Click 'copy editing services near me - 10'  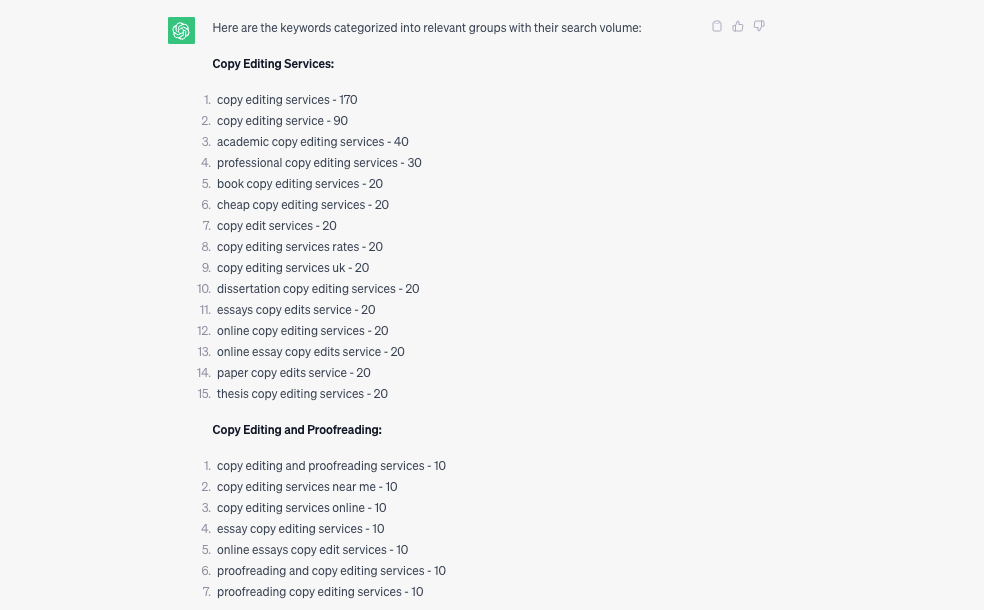point(307,487)
